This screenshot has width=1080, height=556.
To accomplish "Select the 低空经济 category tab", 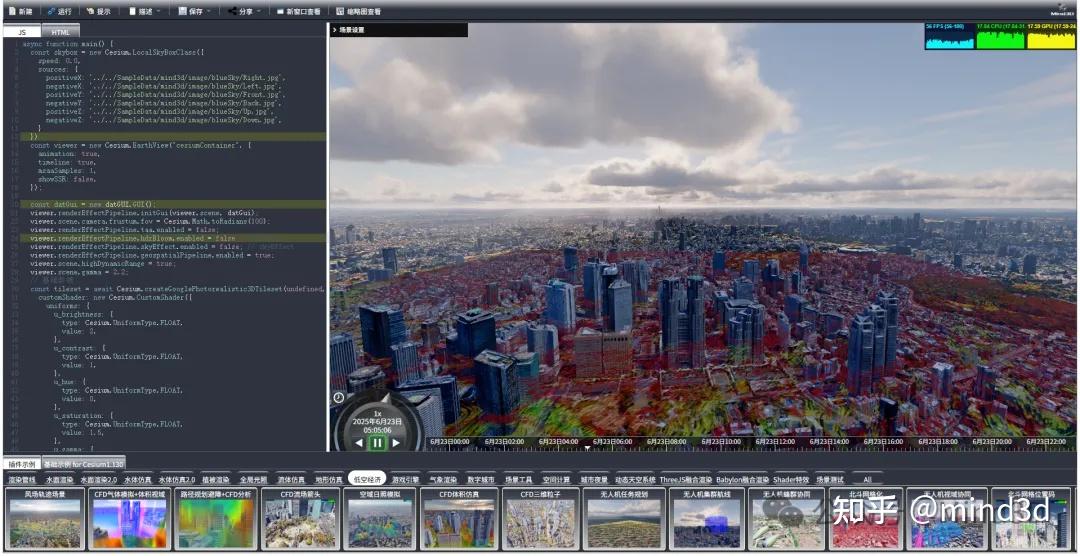I will pos(366,480).
